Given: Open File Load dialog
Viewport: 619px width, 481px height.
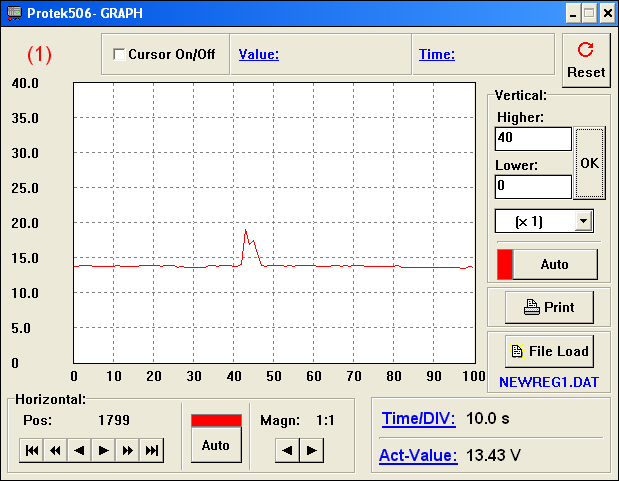Looking at the screenshot, I should [x=550, y=351].
